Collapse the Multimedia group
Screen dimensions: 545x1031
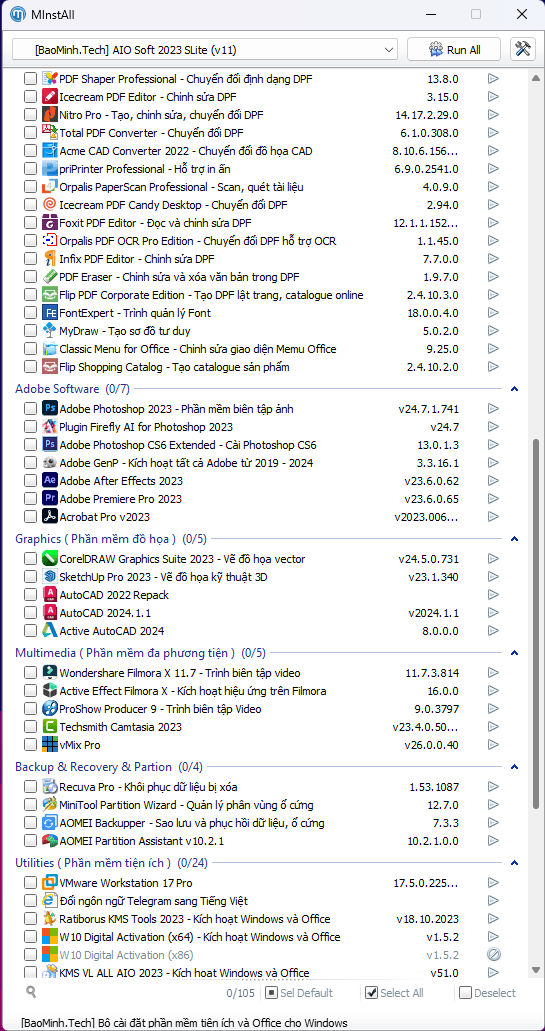515,653
